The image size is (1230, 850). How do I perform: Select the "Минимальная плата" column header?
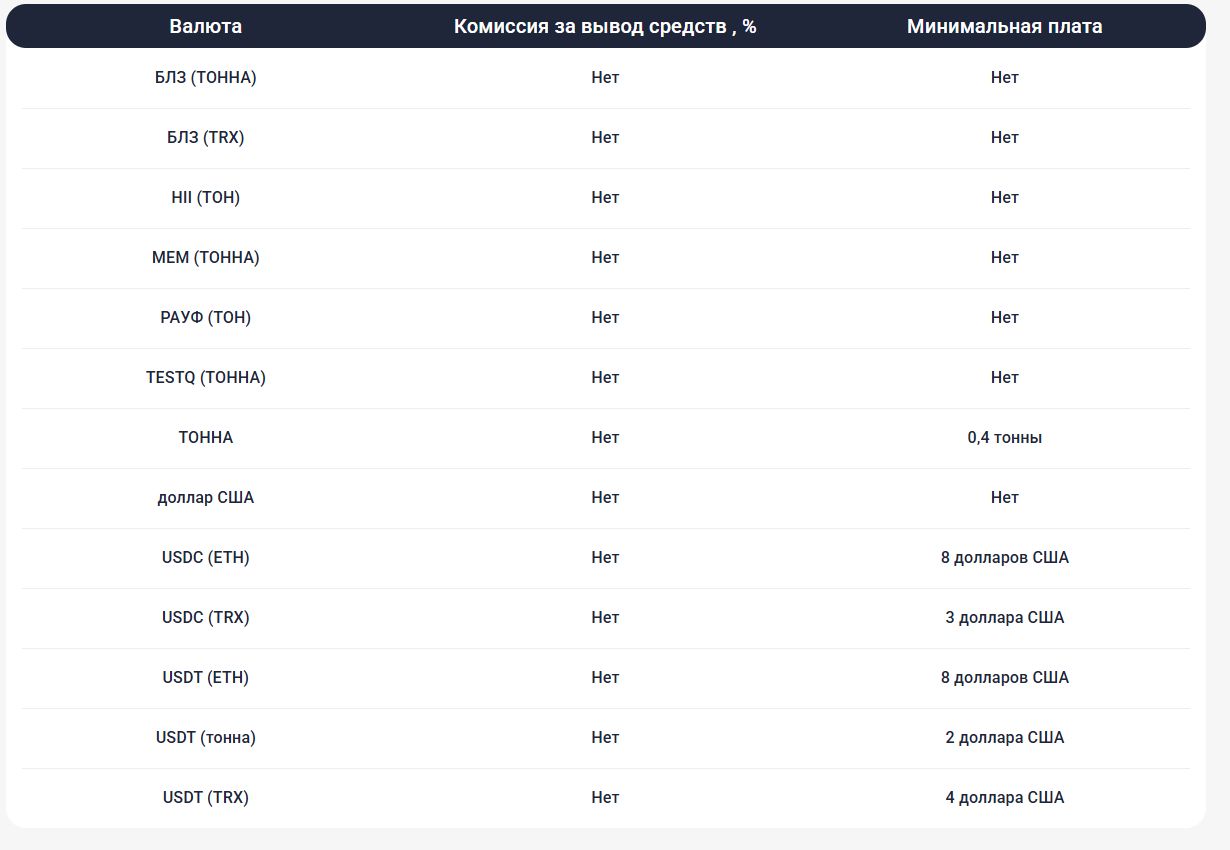tap(1004, 27)
